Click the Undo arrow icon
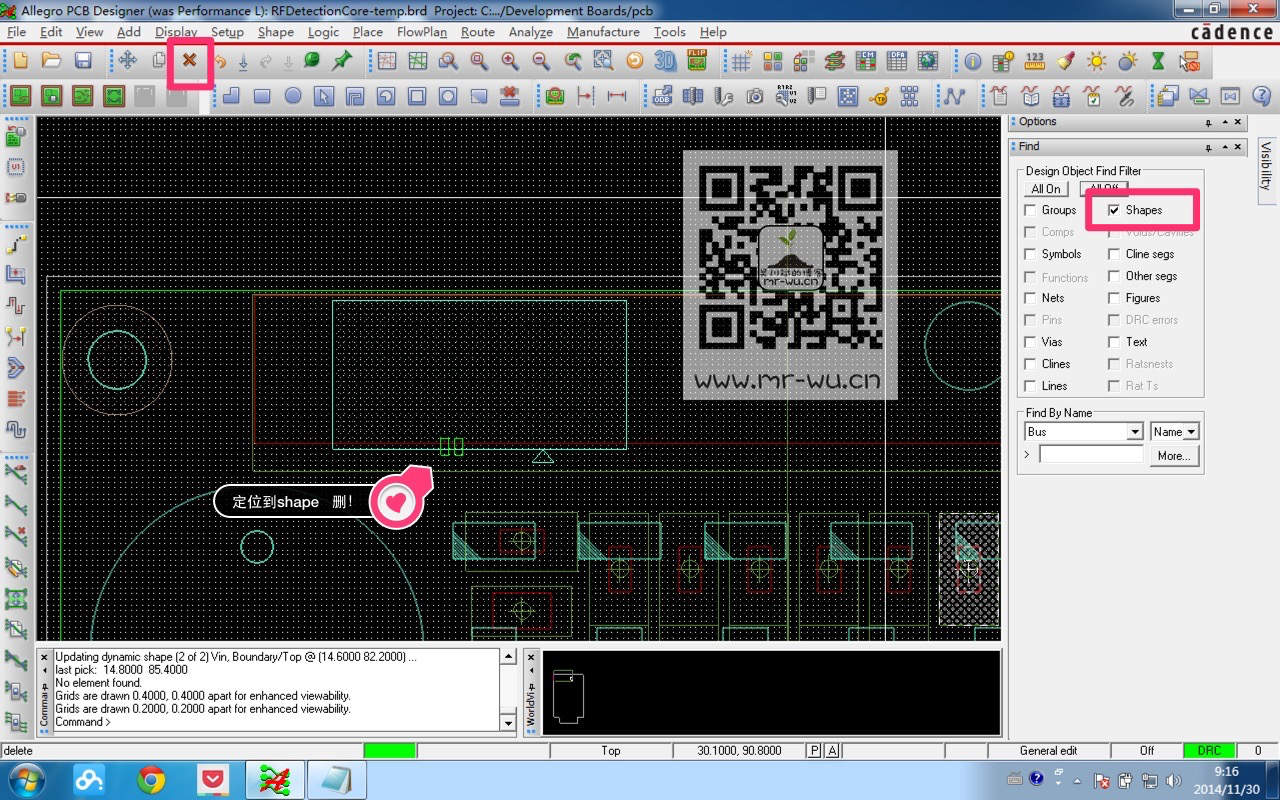The image size is (1280, 800). pos(219,61)
